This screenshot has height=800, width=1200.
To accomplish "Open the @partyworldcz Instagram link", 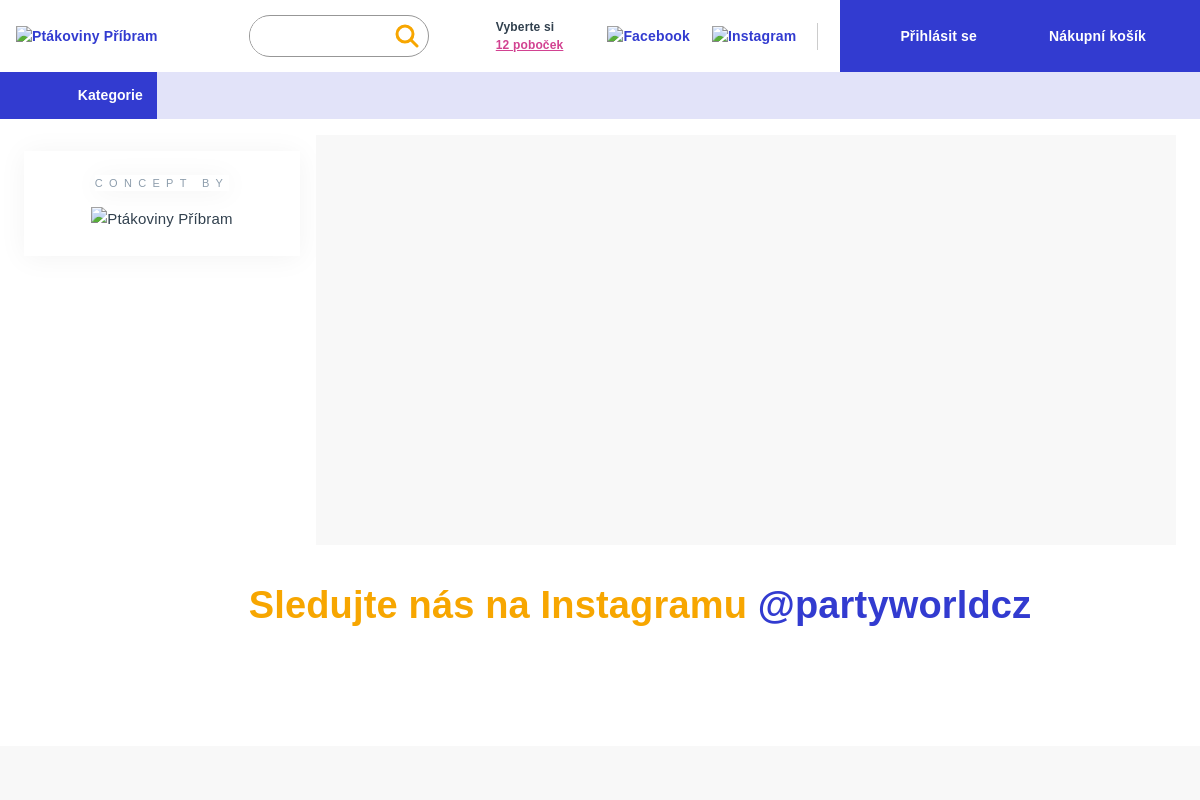I will click(x=894, y=605).
